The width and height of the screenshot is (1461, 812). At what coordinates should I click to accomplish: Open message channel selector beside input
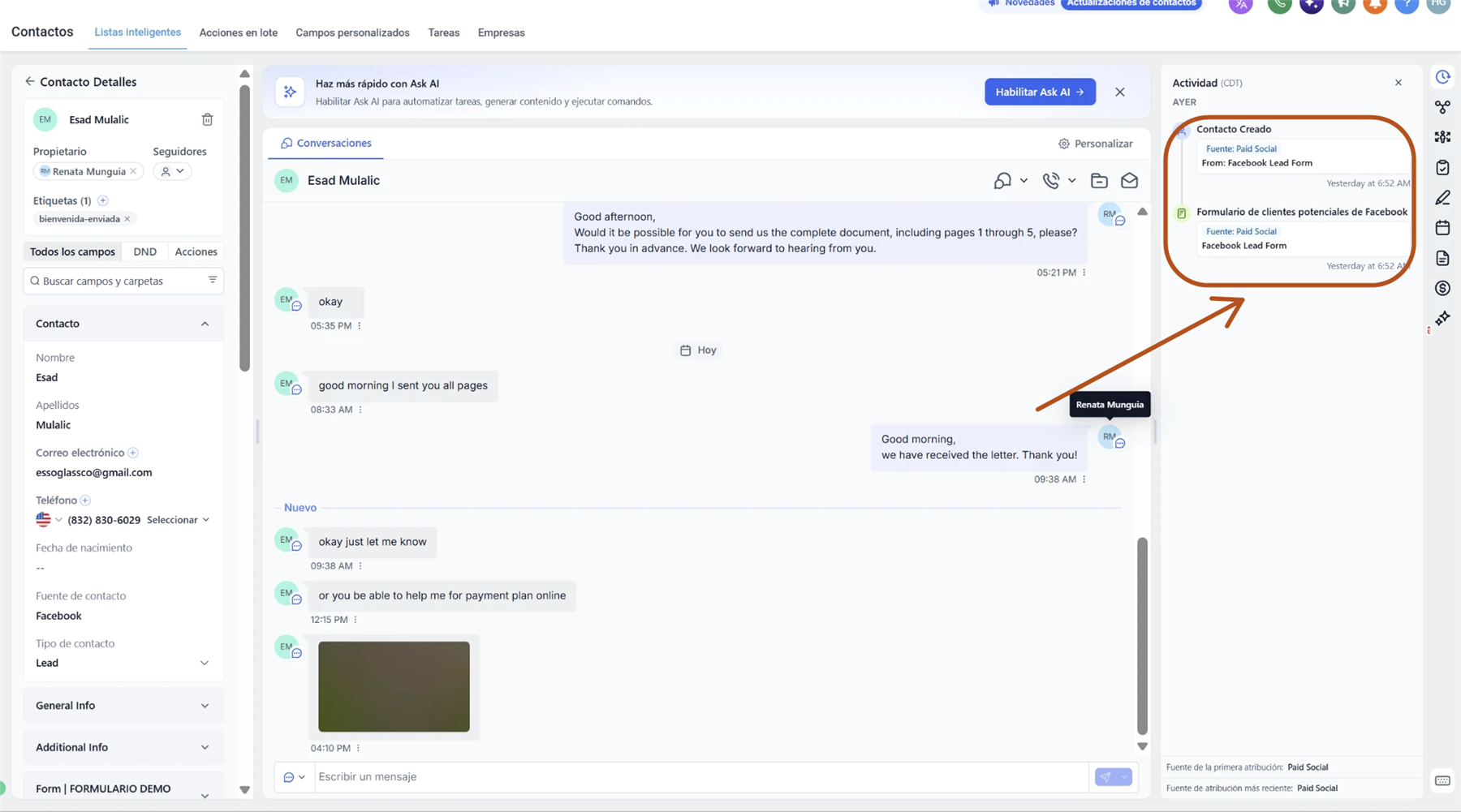pyautogui.click(x=294, y=777)
